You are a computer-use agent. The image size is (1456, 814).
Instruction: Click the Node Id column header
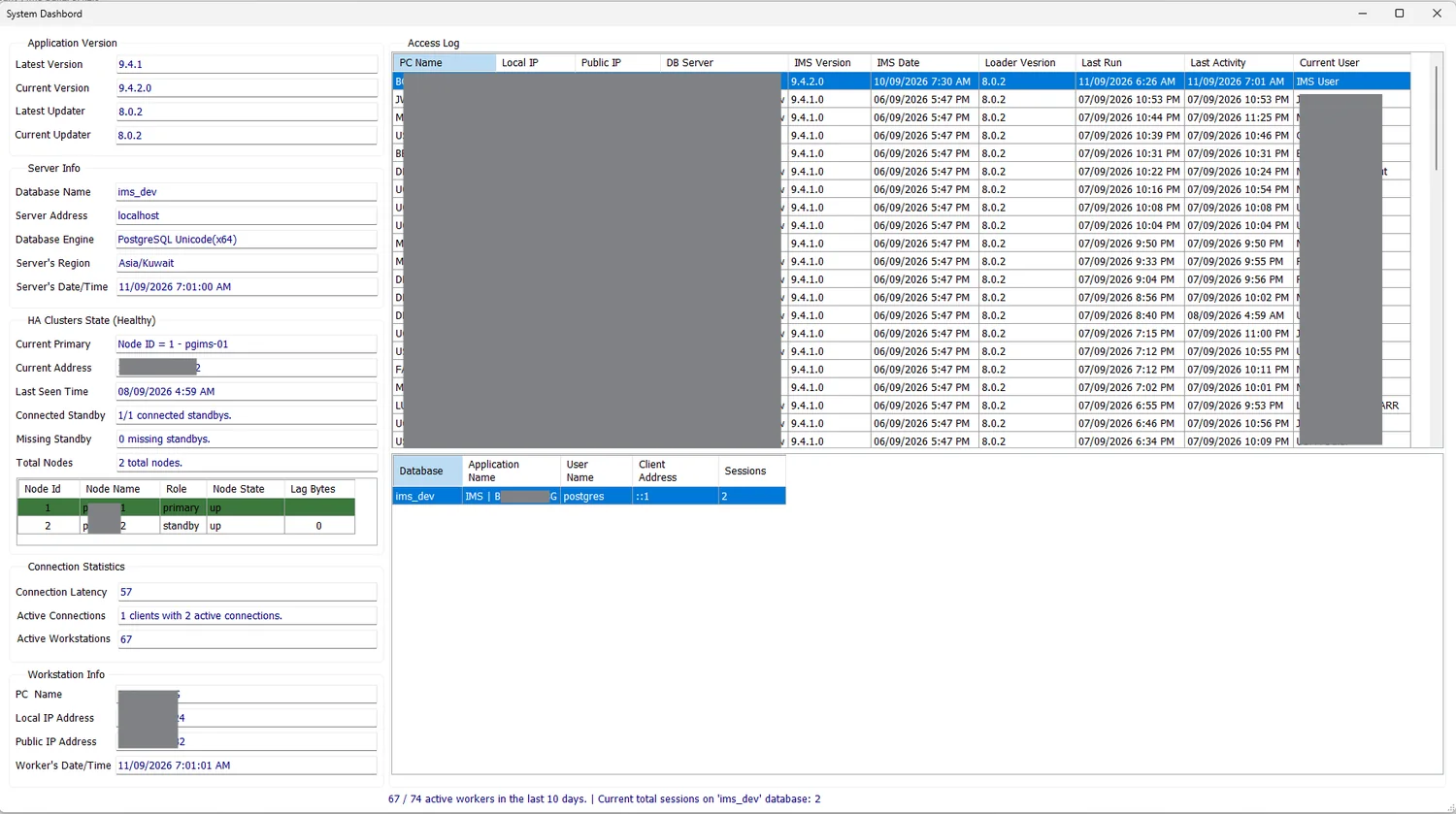pyautogui.click(x=49, y=489)
